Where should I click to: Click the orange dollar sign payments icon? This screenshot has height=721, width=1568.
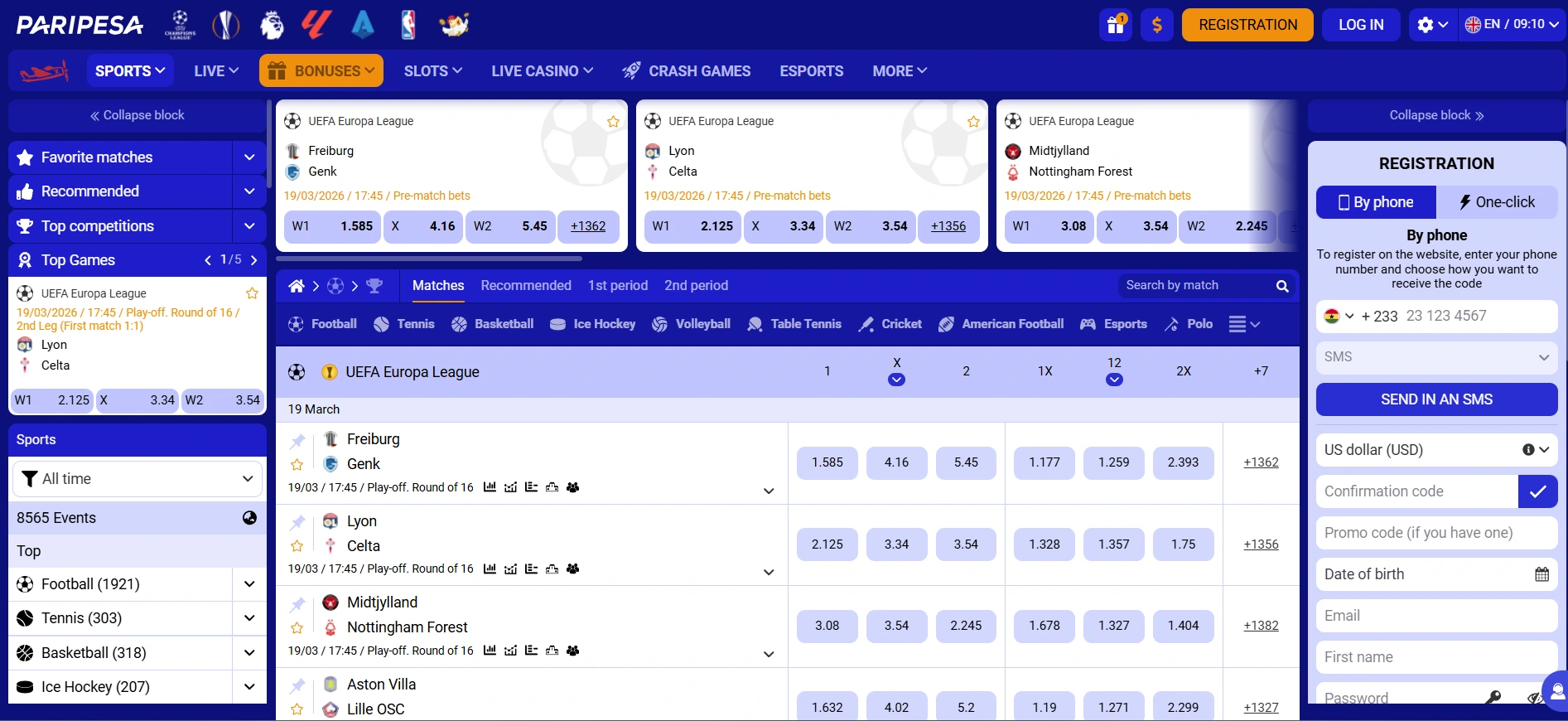pyautogui.click(x=1156, y=25)
